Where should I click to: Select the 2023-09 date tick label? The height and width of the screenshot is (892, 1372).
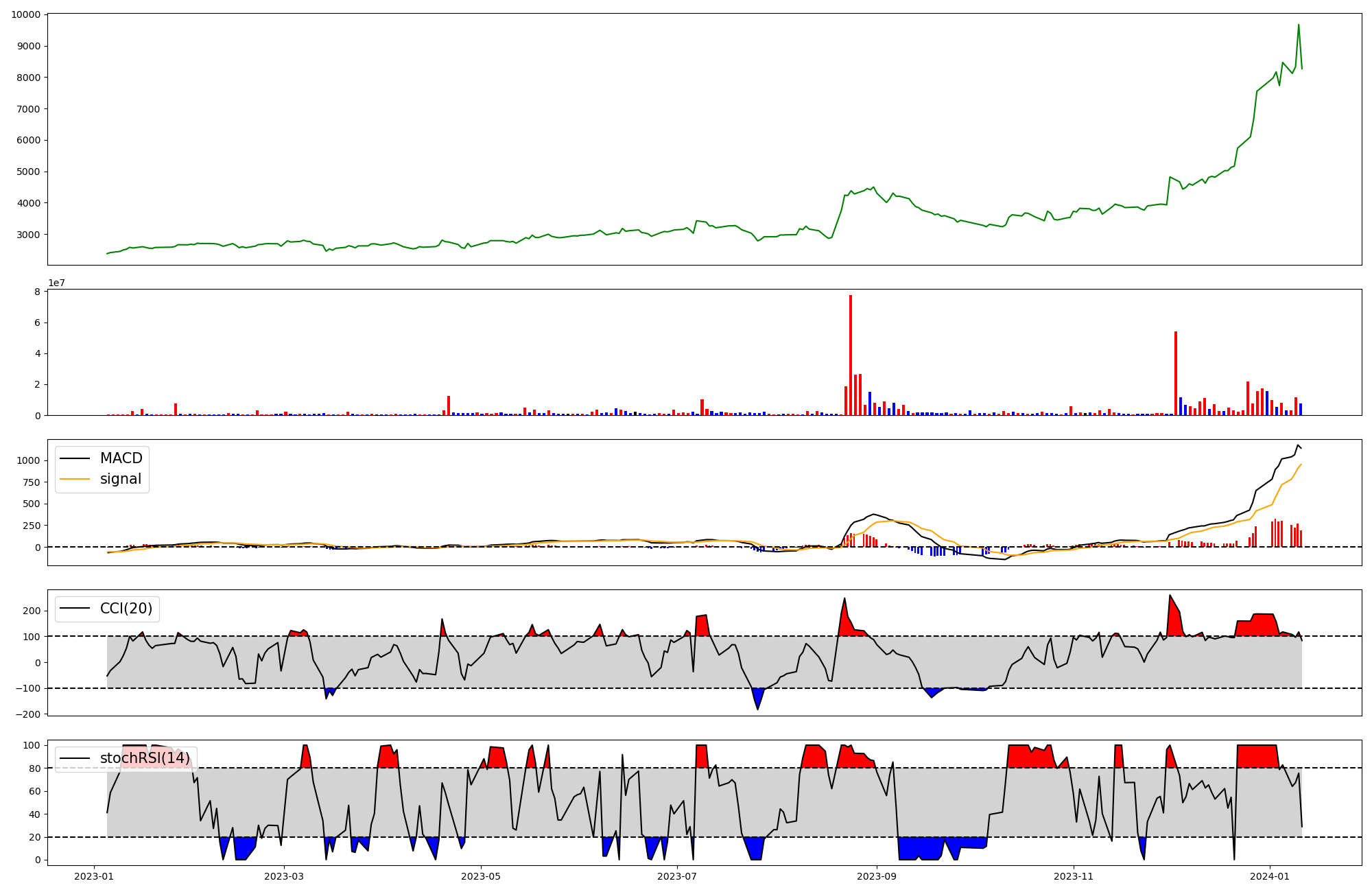click(x=876, y=876)
